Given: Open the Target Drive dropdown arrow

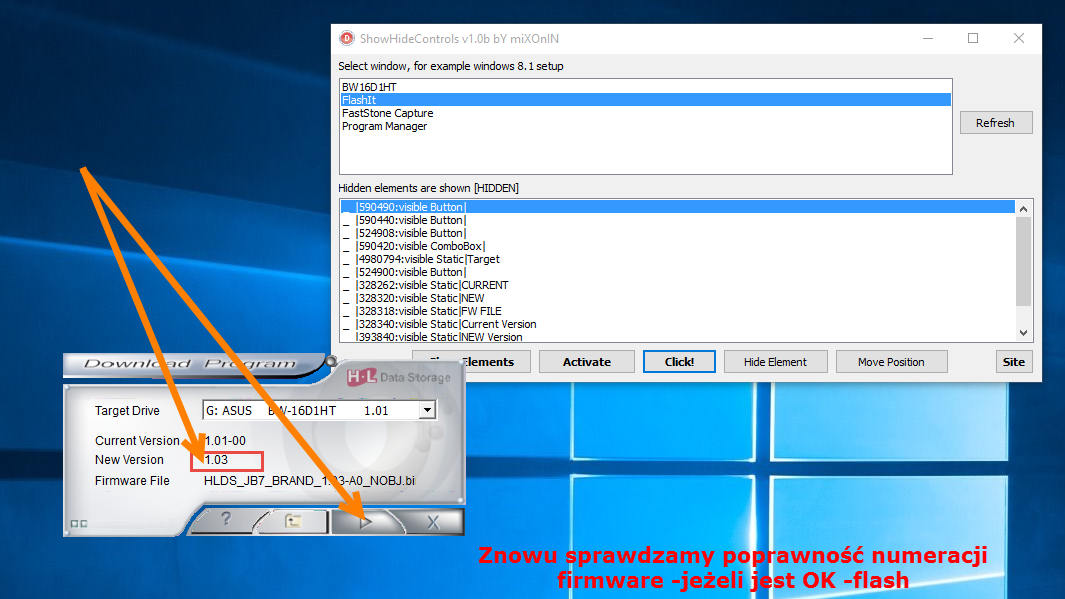Looking at the screenshot, I should point(427,410).
